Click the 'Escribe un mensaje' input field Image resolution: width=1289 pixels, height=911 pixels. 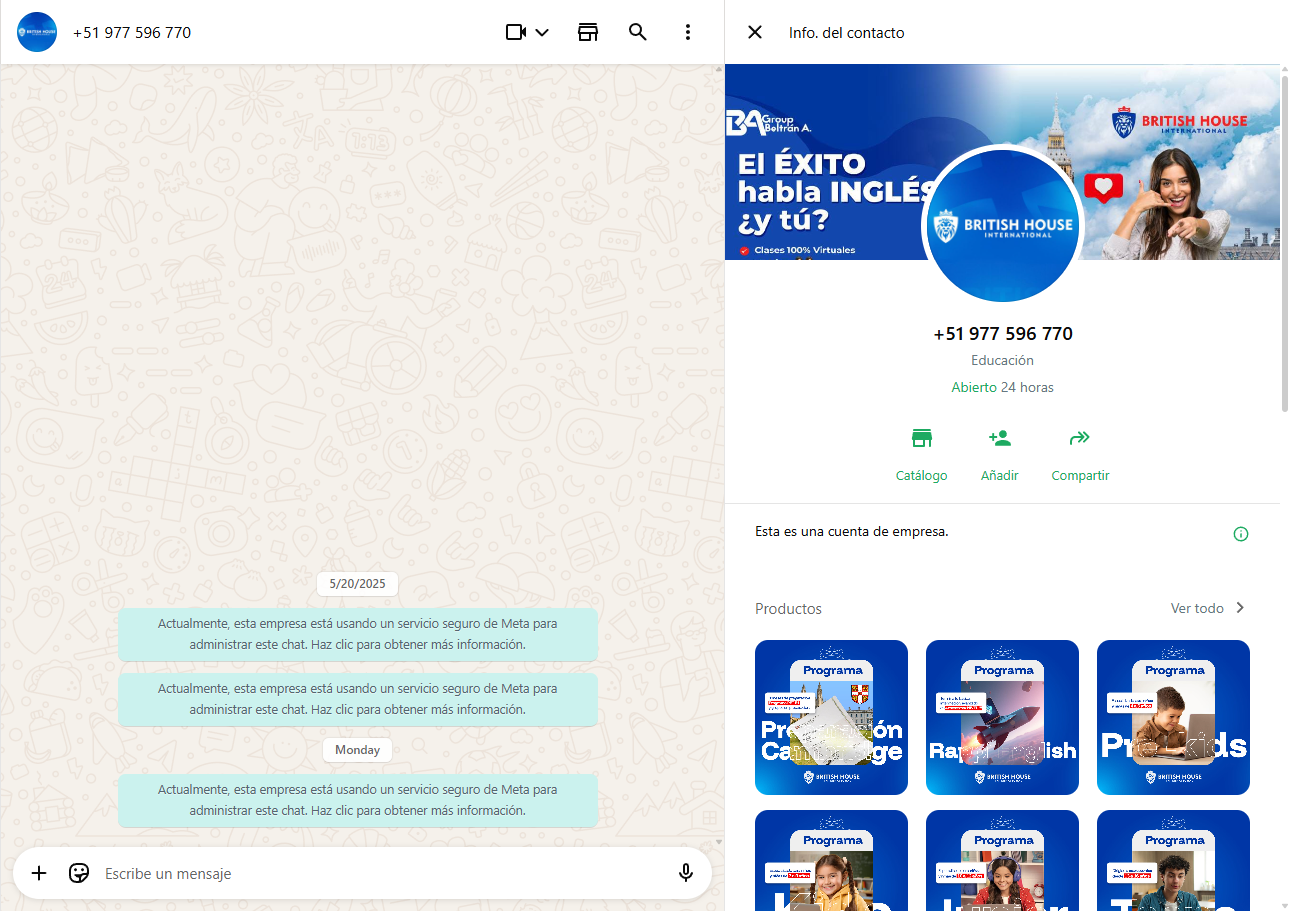coord(385,874)
